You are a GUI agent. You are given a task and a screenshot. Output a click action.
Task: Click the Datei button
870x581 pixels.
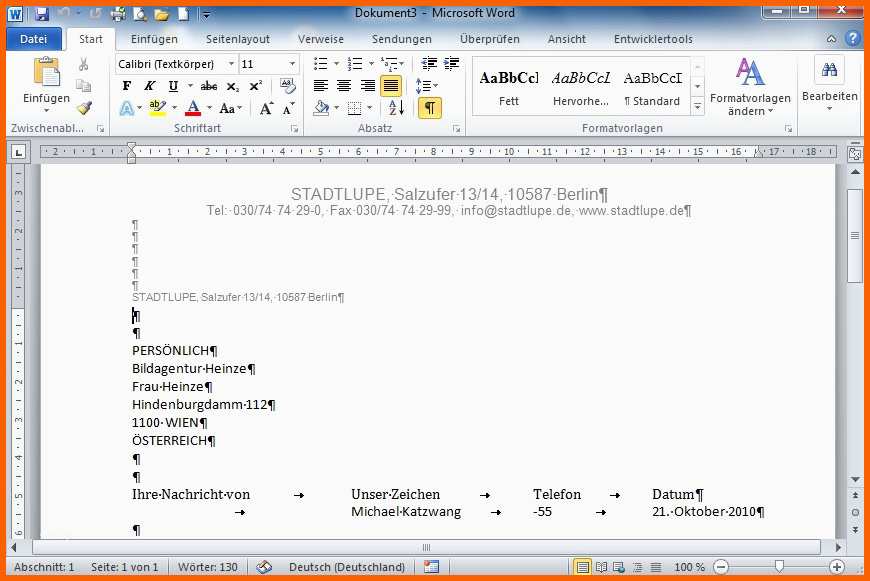[x=33, y=39]
